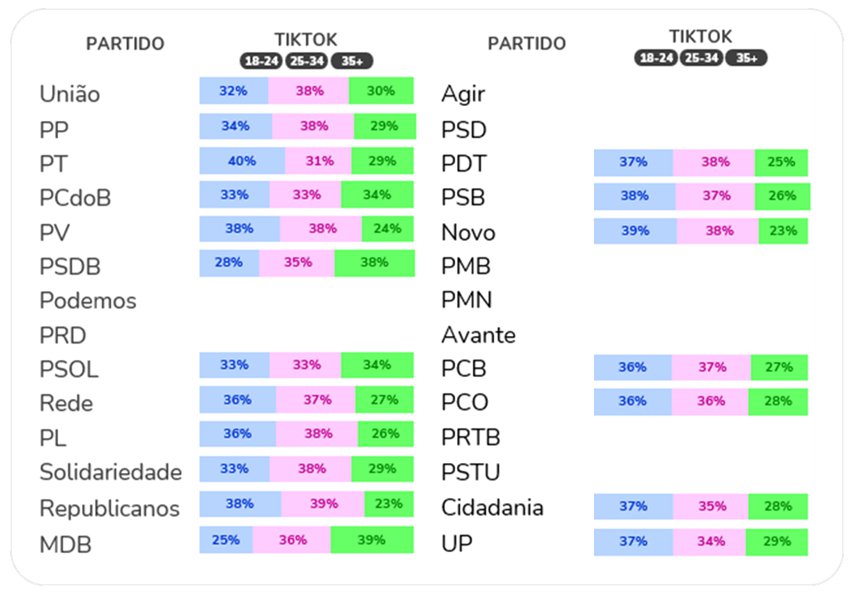Select Republicanos' pink 39% segment
Screen dimensions: 855x596
322,505
